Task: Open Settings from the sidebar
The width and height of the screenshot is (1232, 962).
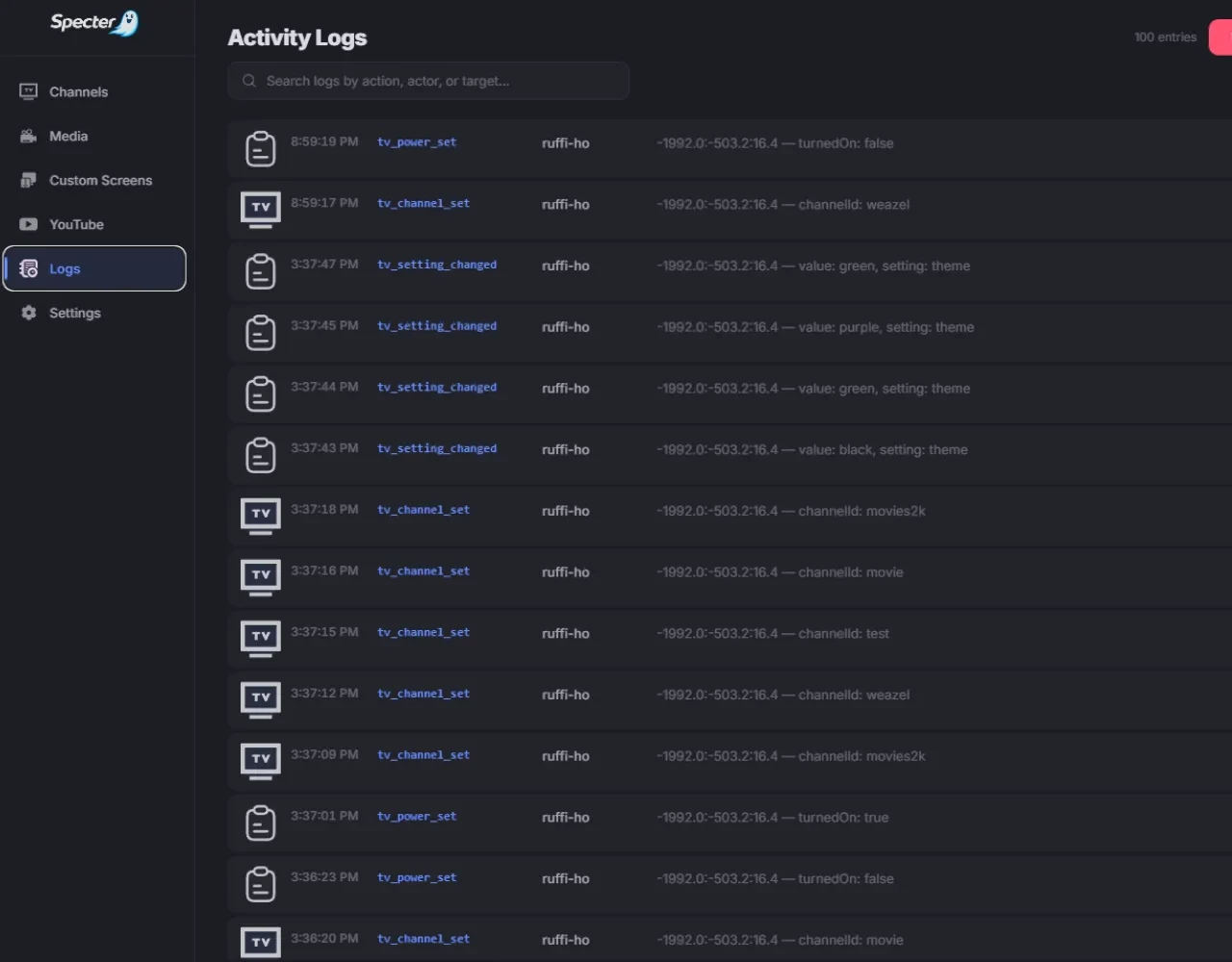Action: click(x=94, y=314)
